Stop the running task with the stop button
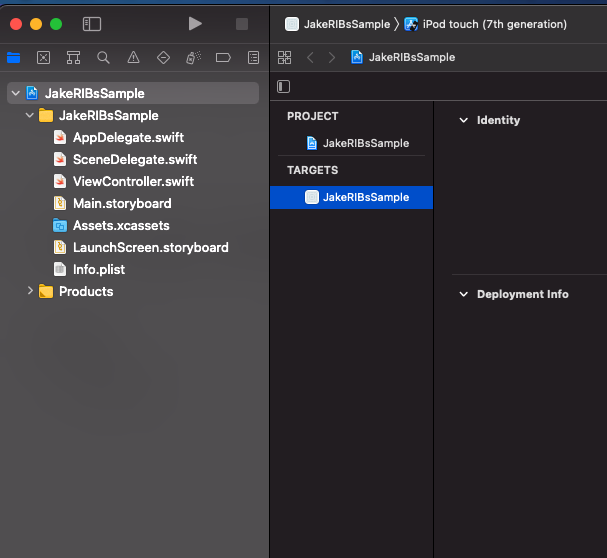607x558 pixels. click(242, 24)
